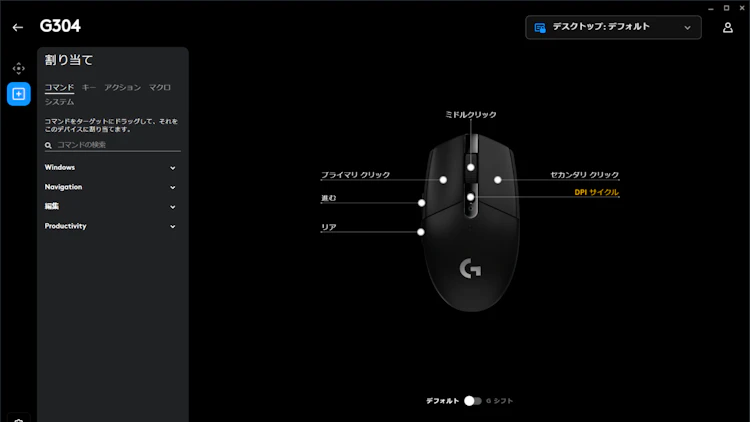Click the DPI button dot below wheel
The height and width of the screenshot is (422, 750).
tap(471, 197)
